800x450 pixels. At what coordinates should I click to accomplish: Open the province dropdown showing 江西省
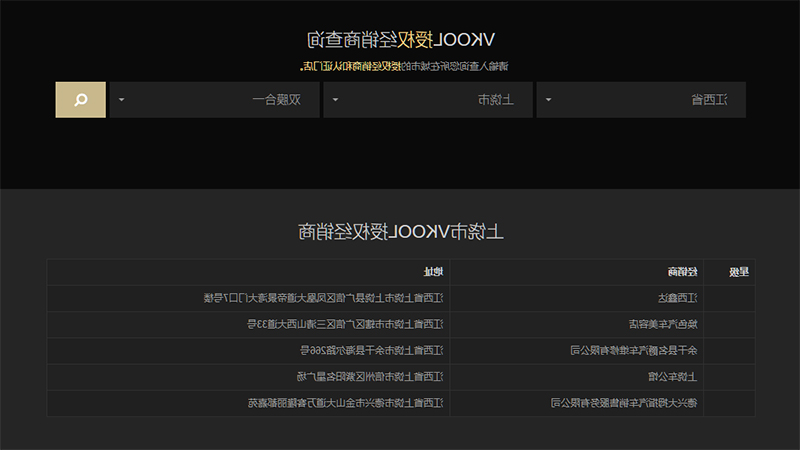(x=641, y=99)
